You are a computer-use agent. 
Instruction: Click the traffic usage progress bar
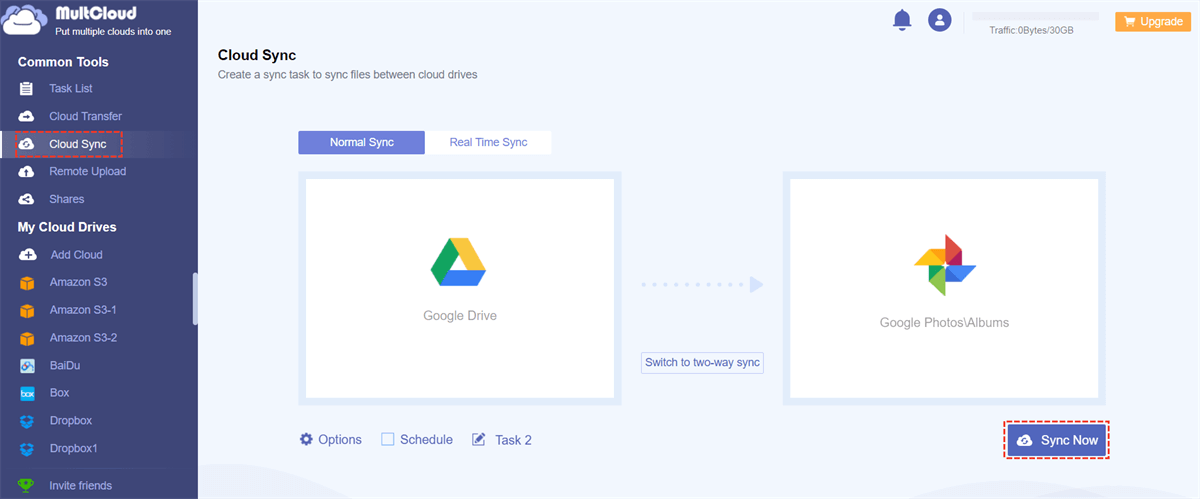(1035, 17)
